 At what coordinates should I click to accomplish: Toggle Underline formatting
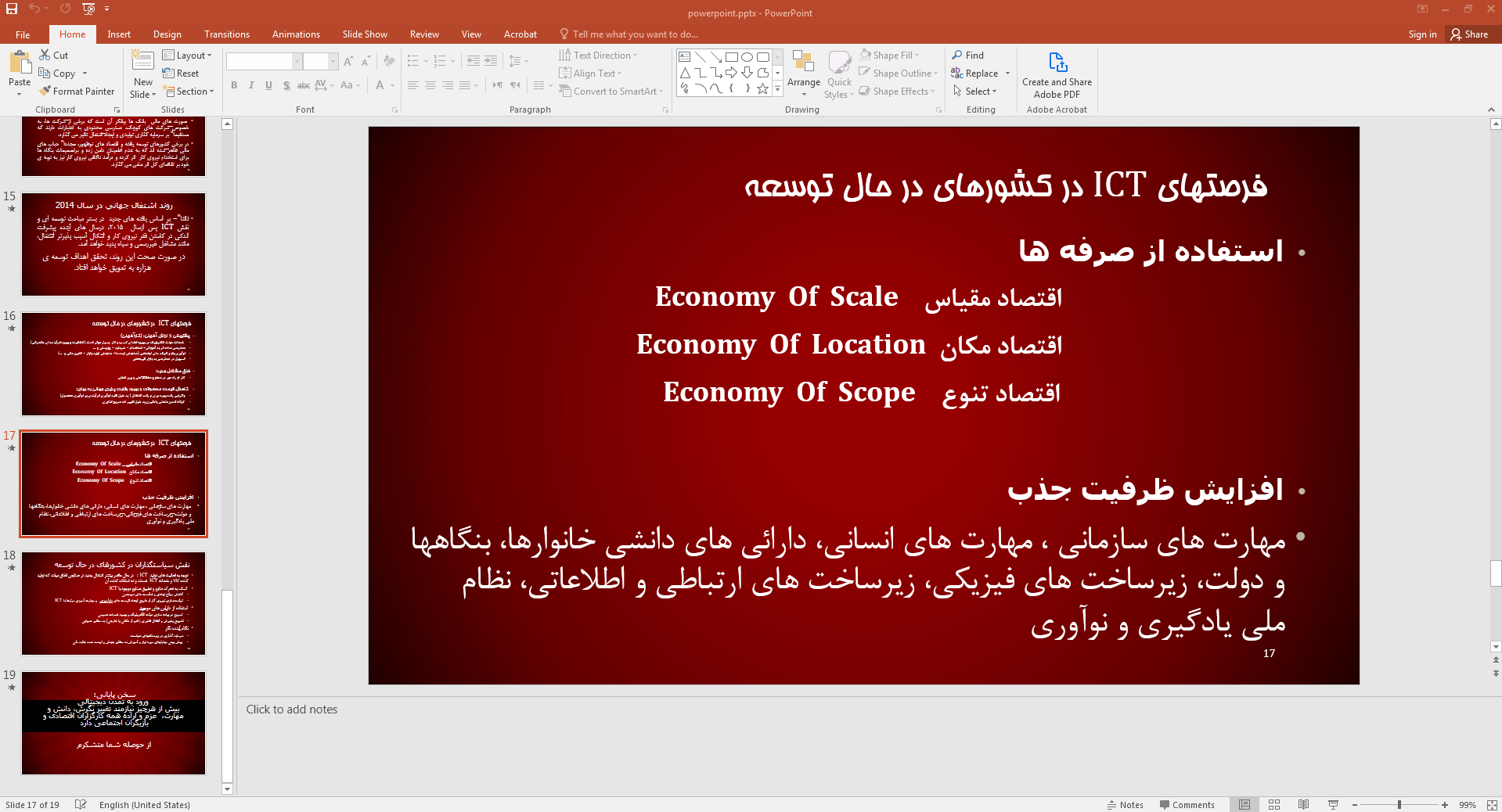point(268,85)
